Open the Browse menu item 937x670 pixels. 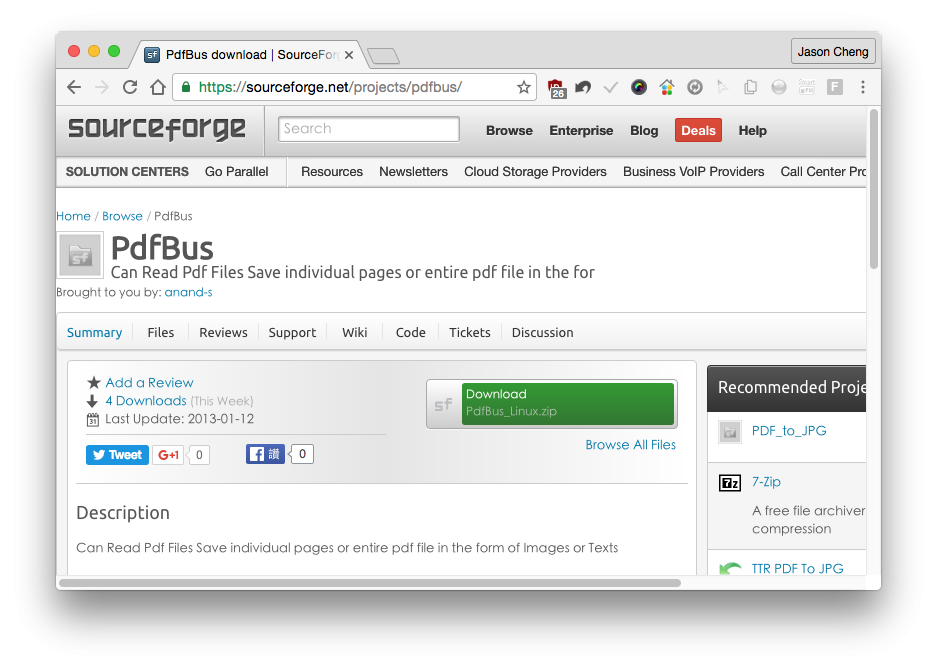tap(509, 130)
